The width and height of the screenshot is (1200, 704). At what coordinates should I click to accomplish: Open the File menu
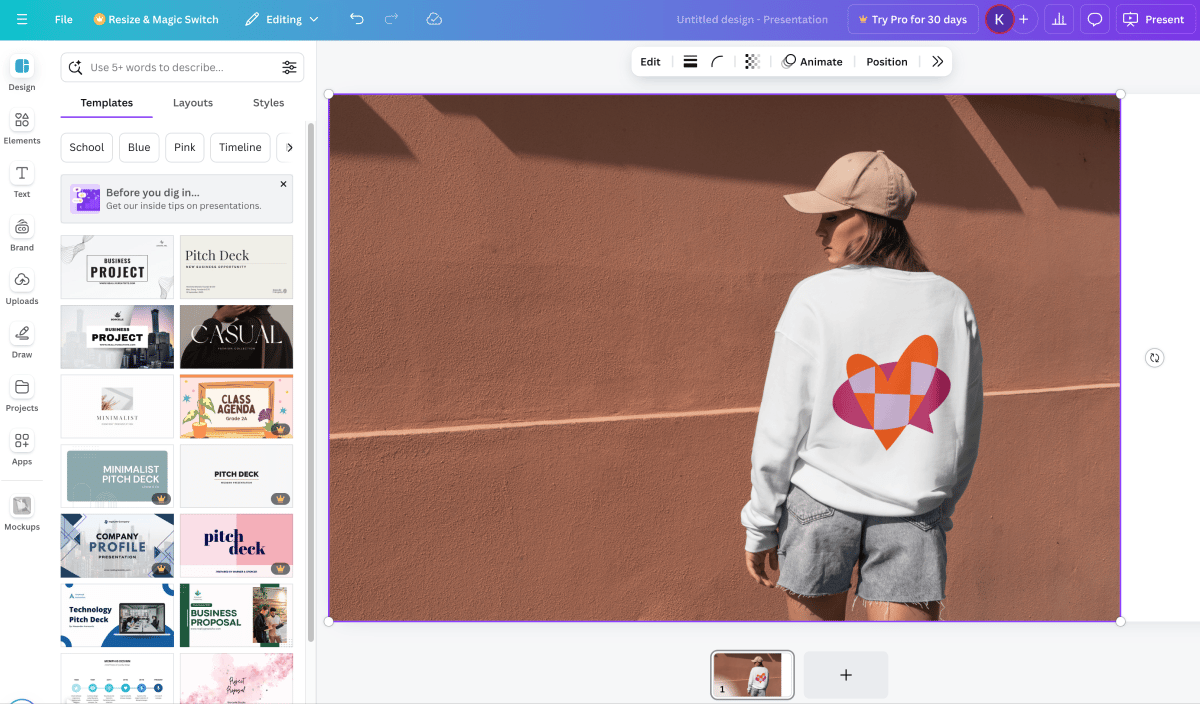[64, 19]
